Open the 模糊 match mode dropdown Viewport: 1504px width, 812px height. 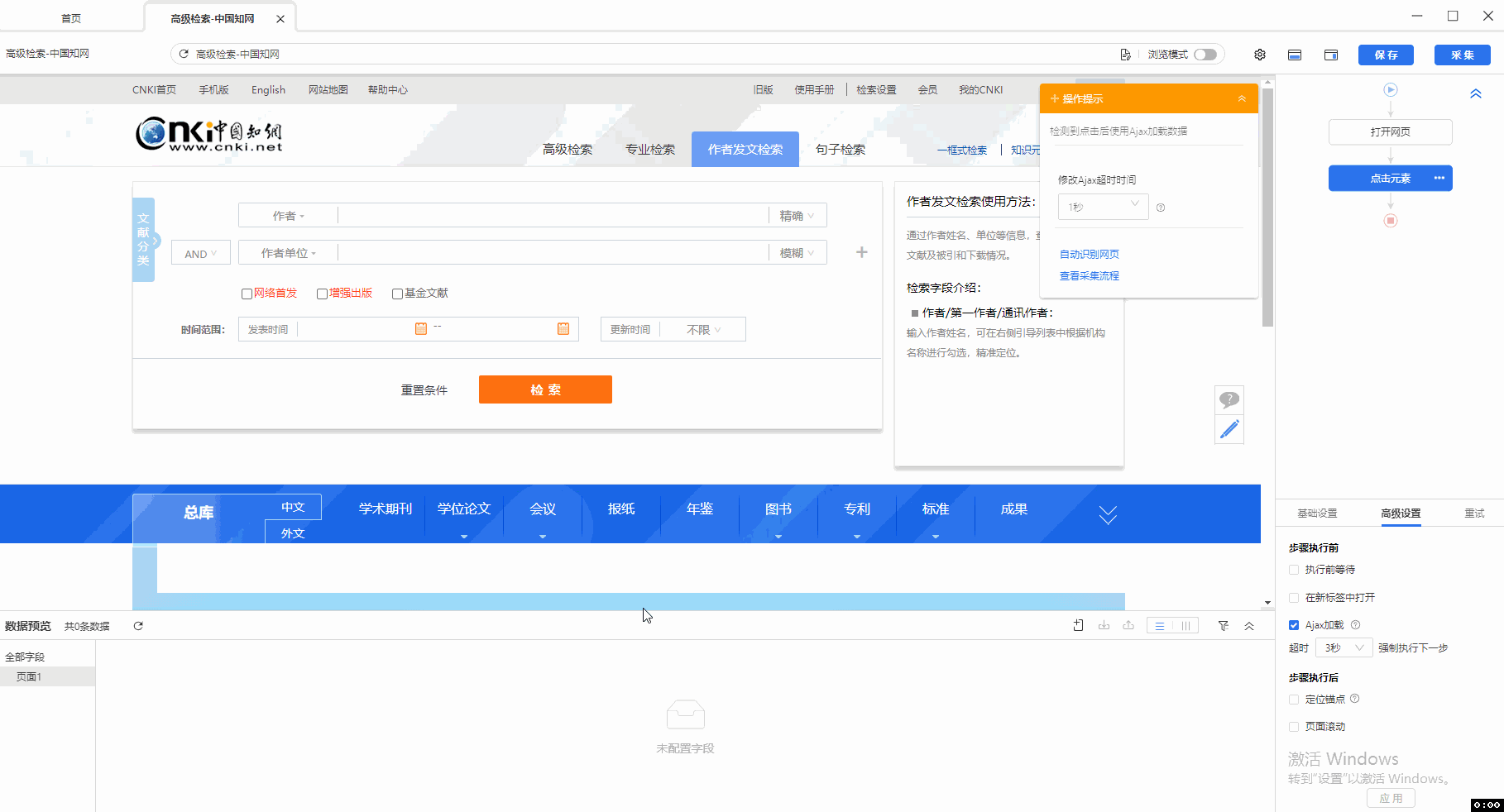[797, 253]
